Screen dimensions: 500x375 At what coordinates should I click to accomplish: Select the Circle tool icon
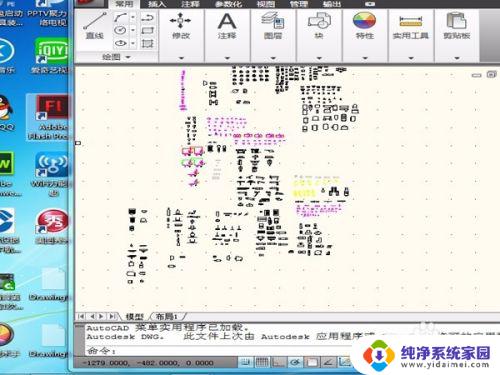120,30
